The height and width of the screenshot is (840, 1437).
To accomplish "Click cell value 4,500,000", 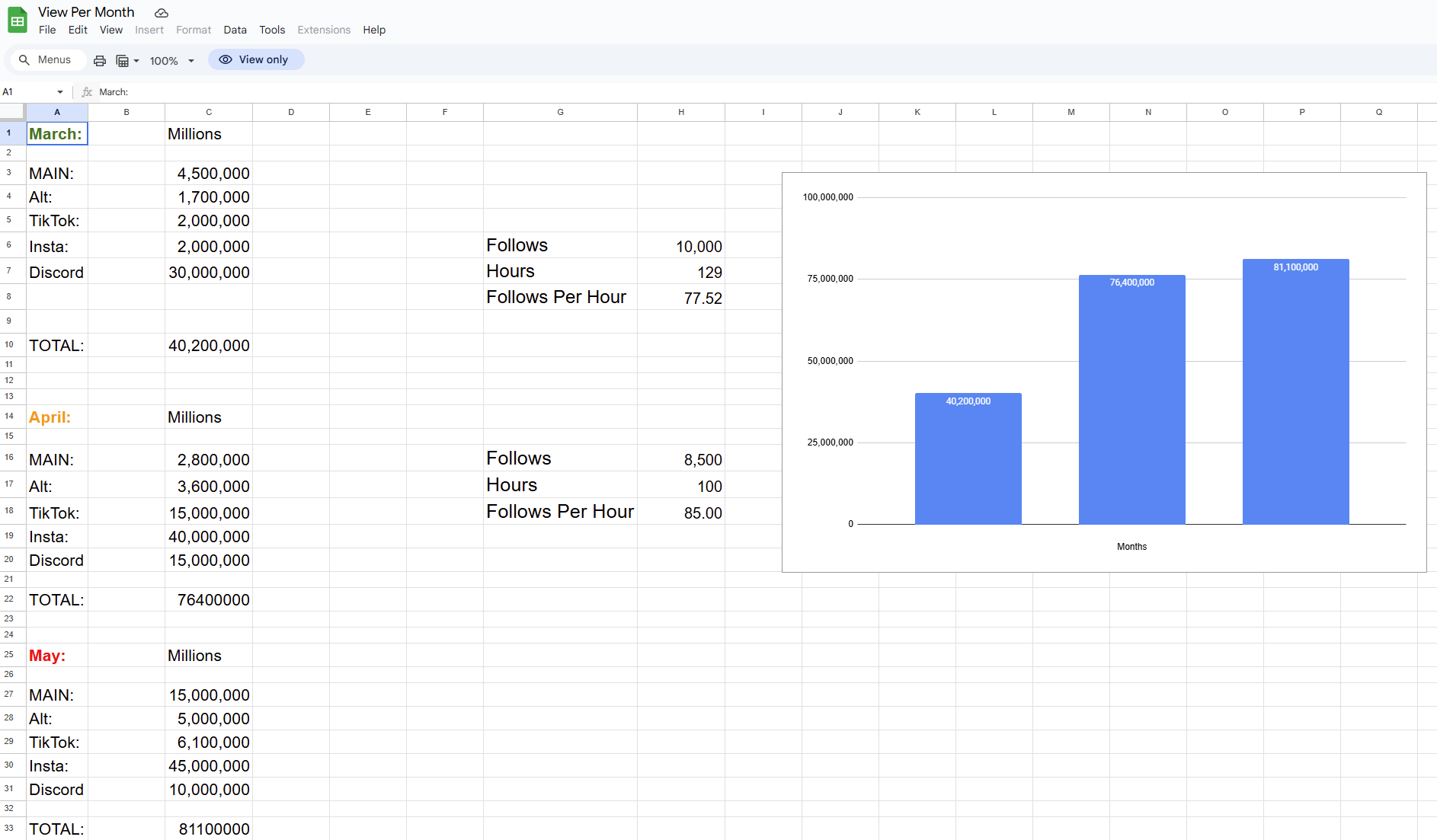I will (209, 174).
